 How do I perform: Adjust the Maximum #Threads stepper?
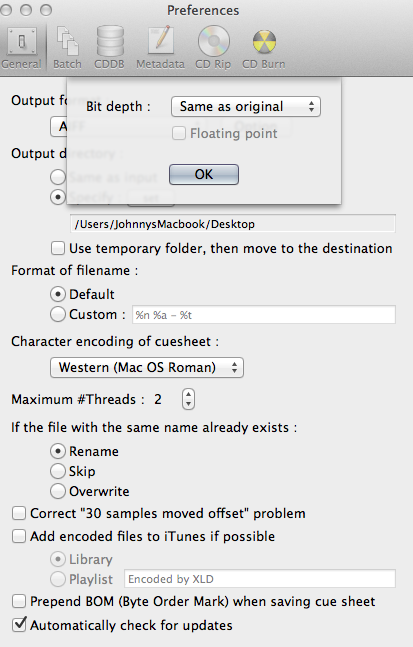pyautogui.click(x=188, y=399)
